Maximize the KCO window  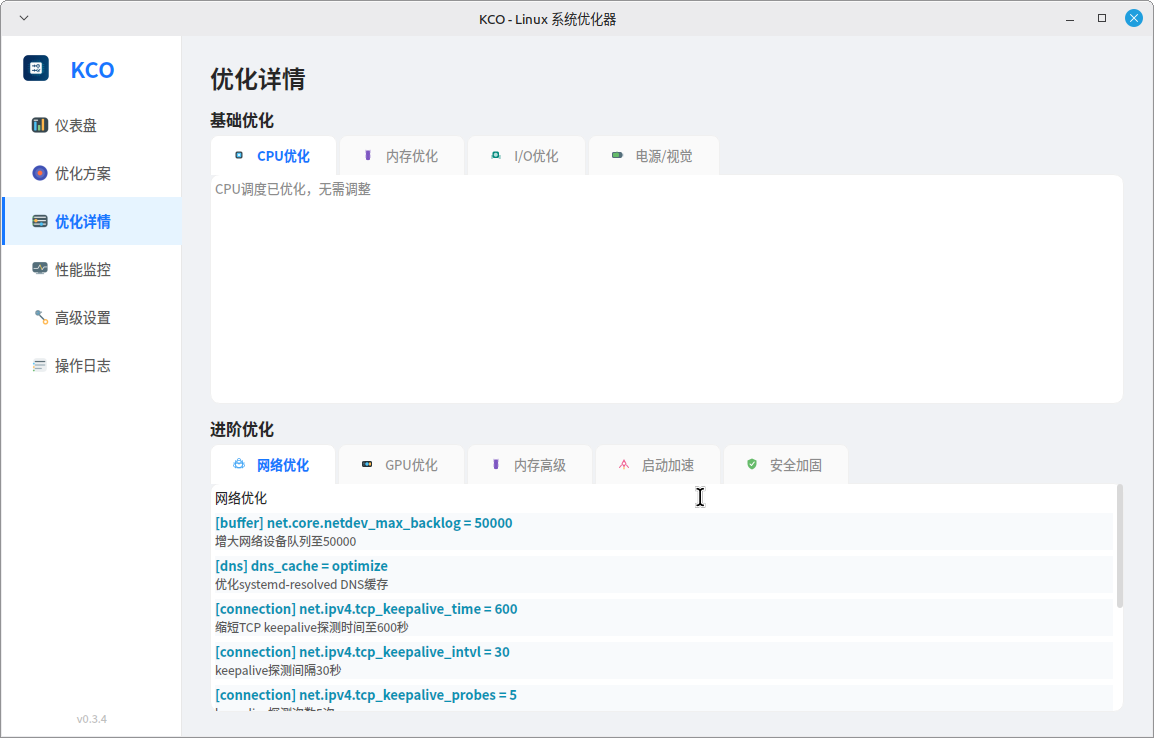click(1102, 18)
